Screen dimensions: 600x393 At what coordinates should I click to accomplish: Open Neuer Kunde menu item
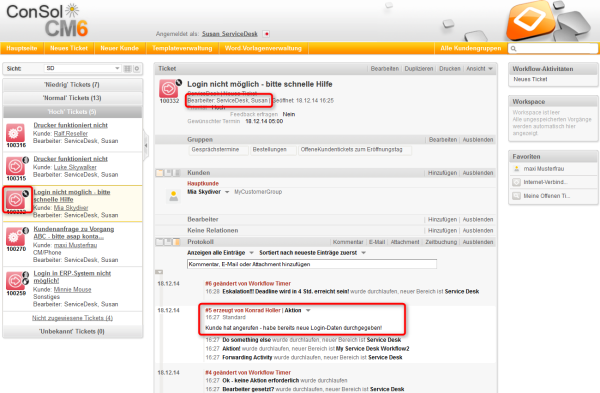pyautogui.click(x=120, y=48)
